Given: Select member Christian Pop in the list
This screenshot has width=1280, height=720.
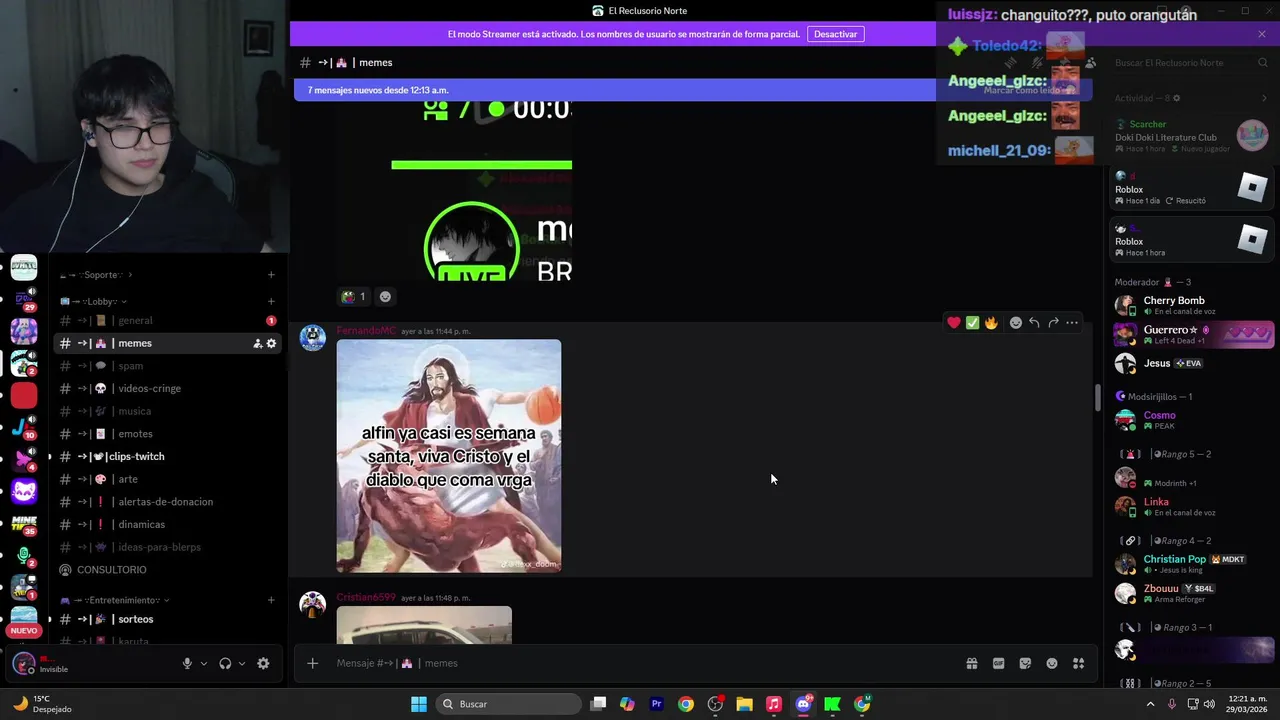Looking at the screenshot, I should pos(1193,564).
